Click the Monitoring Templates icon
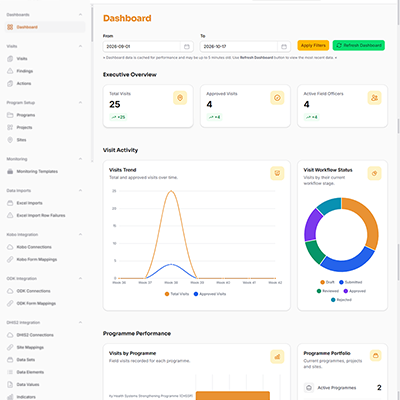400x400 pixels. [x=10, y=171]
